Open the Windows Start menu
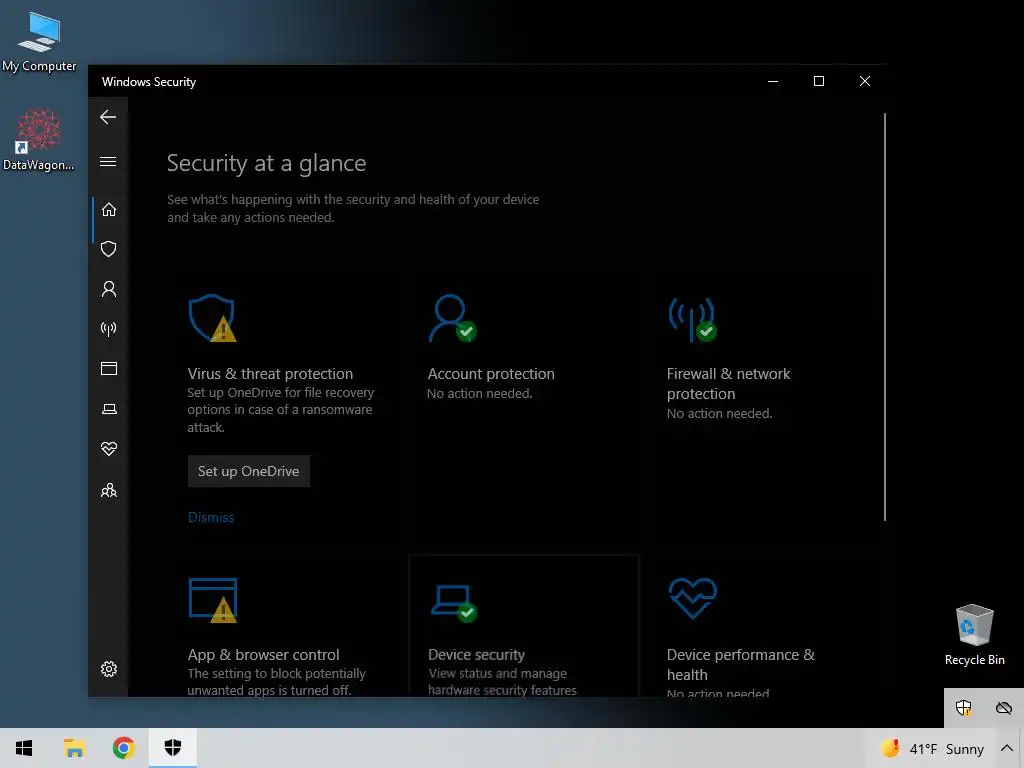Screen dimensions: 1024x768 click(24, 748)
